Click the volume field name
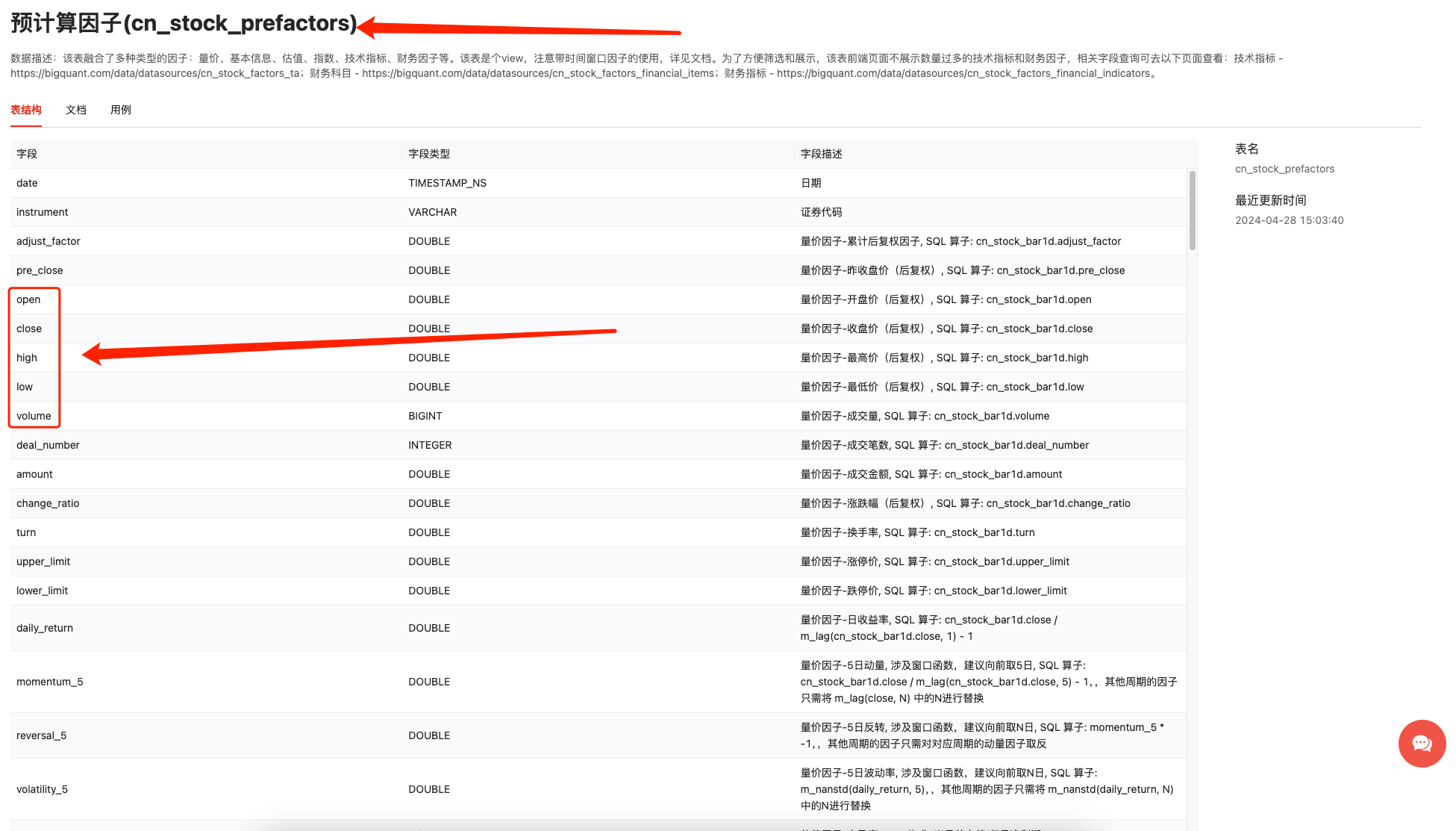1456x831 pixels. pyautogui.click(x=34, y=416)
